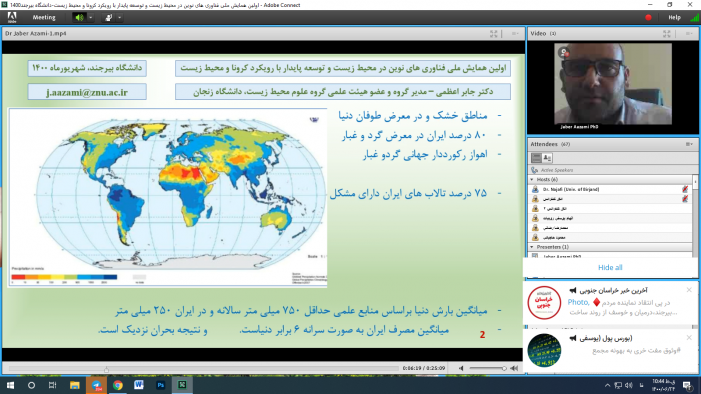Viewport: 701px width, 394px height.
Task: Maximize the Dr Jaber Azami-1.mp4 share pod
Action: (494, 34)
